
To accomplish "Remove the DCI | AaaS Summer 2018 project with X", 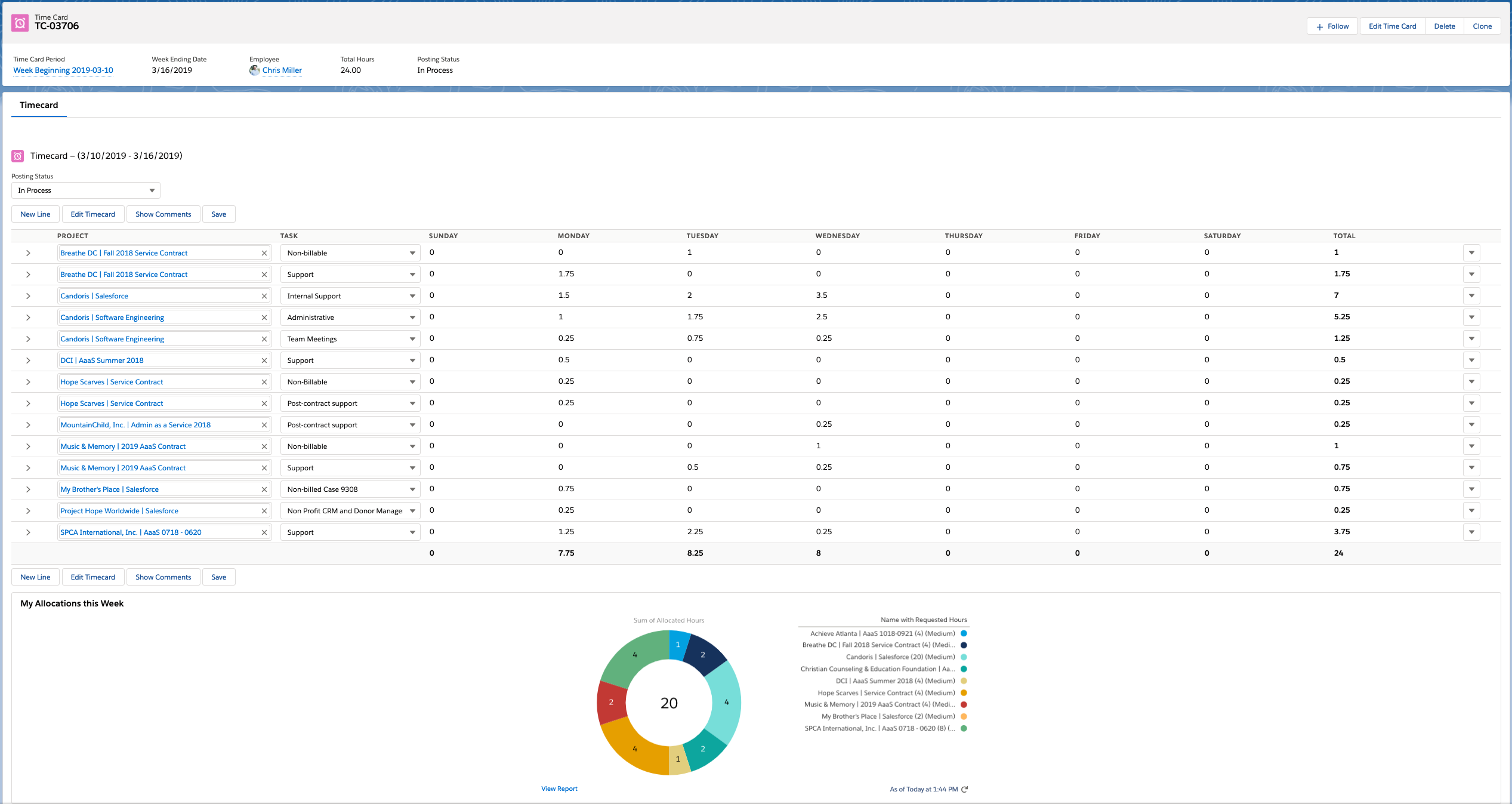I will tap(264, 361).
